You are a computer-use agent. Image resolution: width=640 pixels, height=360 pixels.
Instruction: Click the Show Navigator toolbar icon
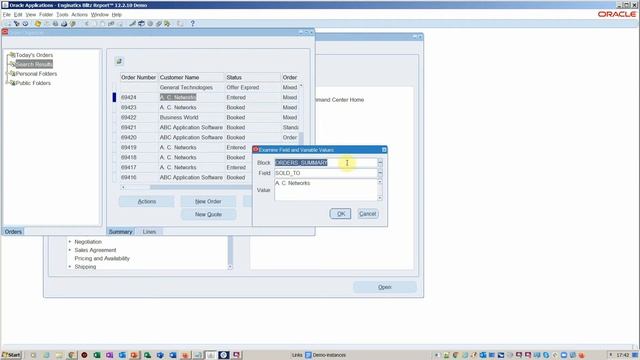pos(25,24)
